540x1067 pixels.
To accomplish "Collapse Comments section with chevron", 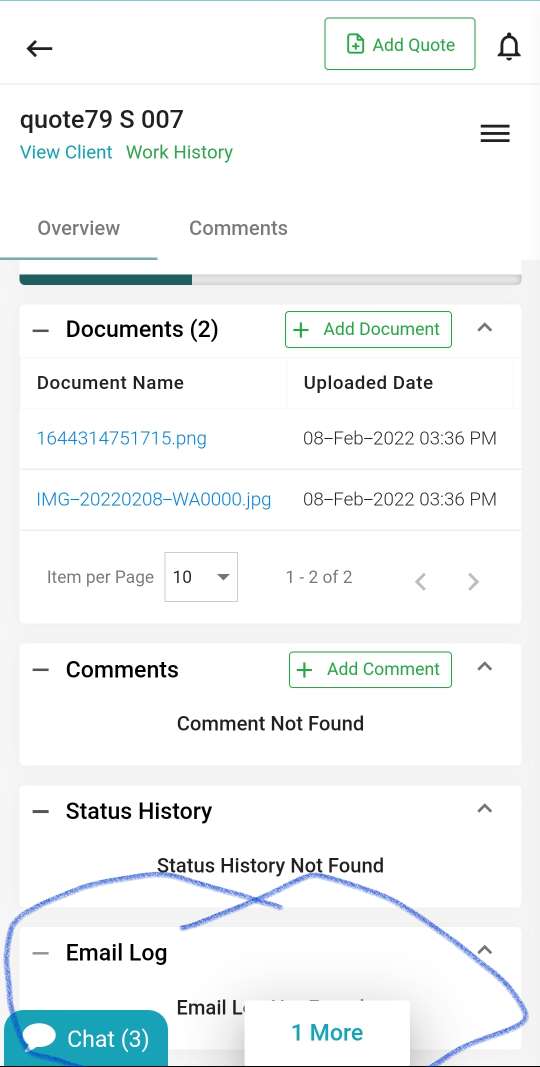I will click(484, 666).
